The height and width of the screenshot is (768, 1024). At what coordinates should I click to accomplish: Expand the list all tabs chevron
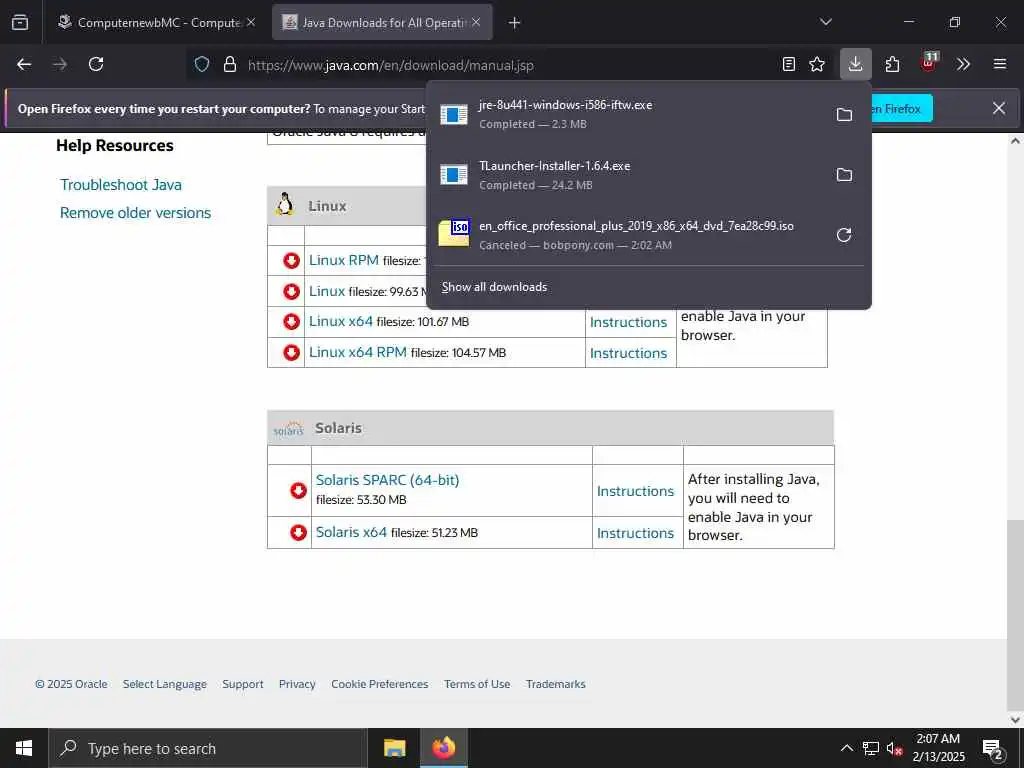point(825,22)
